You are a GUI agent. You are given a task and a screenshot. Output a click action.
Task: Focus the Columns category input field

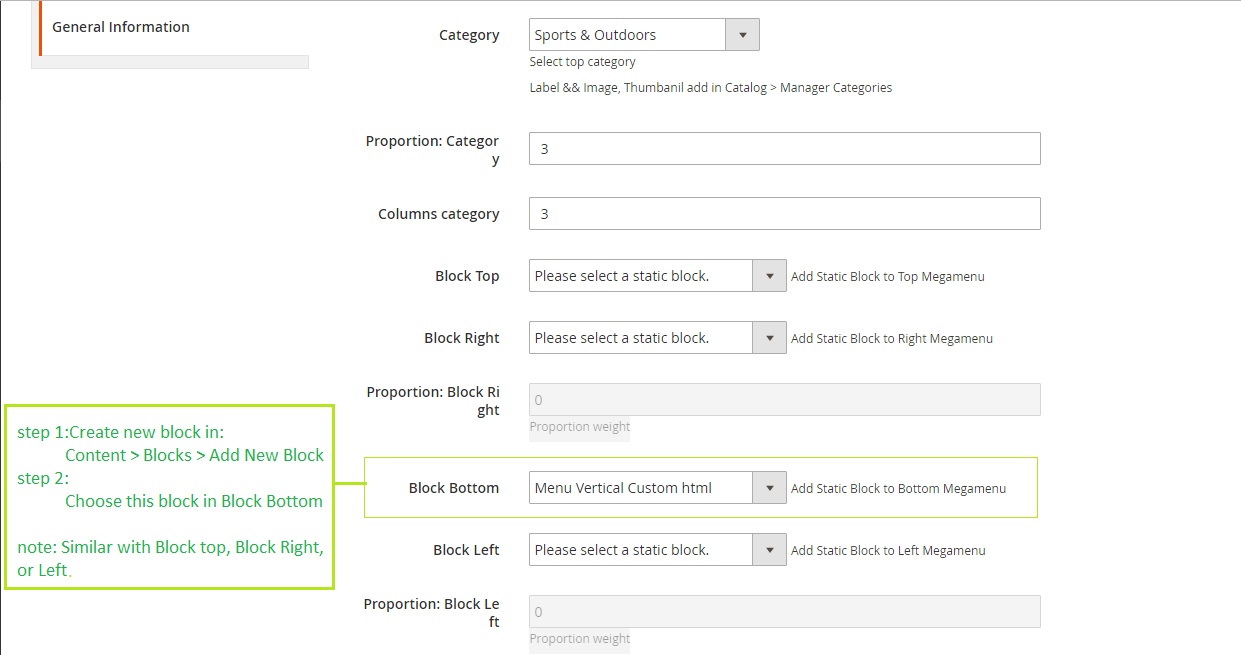[x=784, y=214]
